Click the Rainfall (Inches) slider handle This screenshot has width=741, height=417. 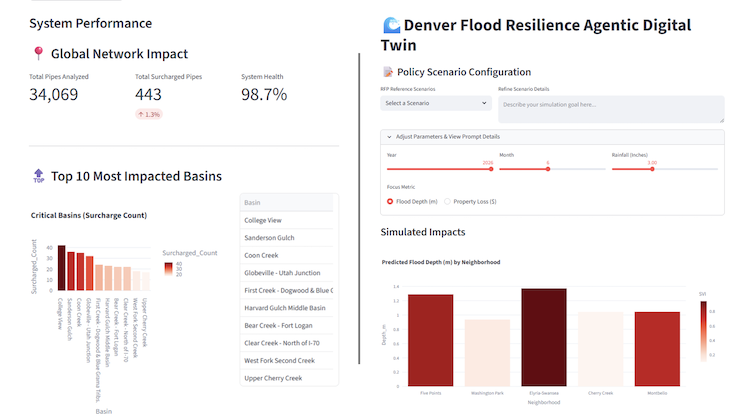[651, 169]
